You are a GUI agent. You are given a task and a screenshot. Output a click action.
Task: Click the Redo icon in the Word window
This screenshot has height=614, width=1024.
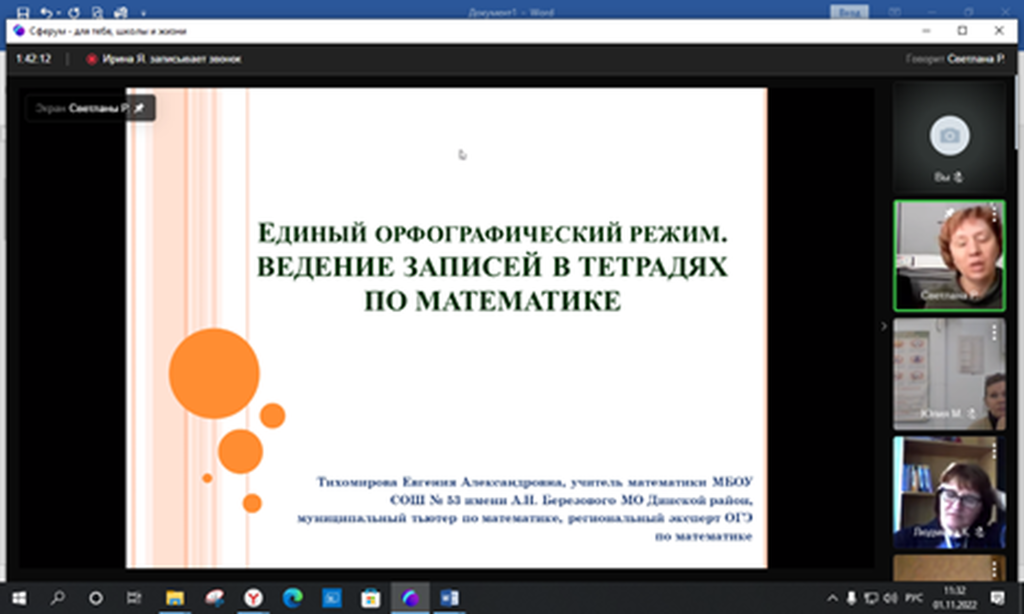pyautogui.click(x=74, y=12)
